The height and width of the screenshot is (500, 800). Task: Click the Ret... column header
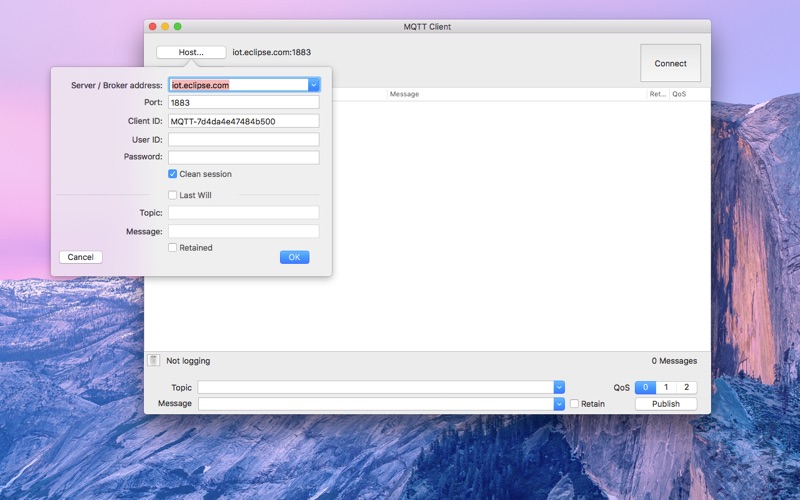[x=658, y=94]
